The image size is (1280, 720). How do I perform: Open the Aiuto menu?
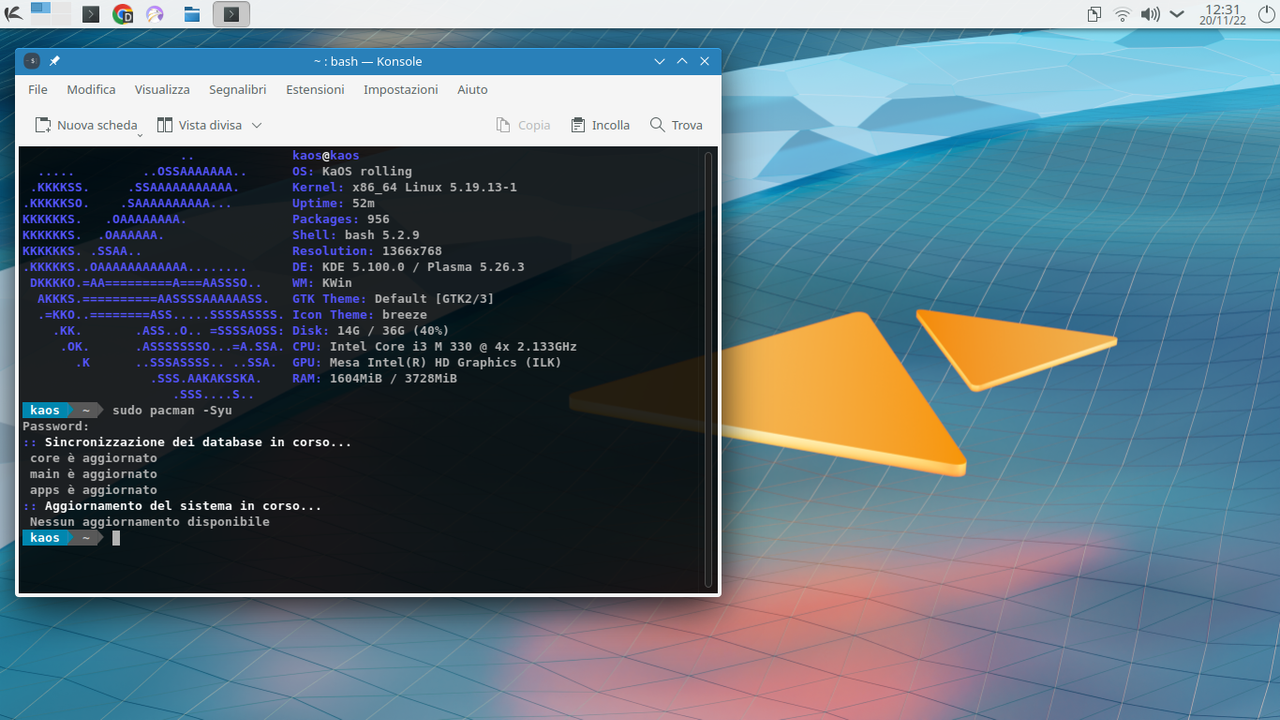click(473, 89)
